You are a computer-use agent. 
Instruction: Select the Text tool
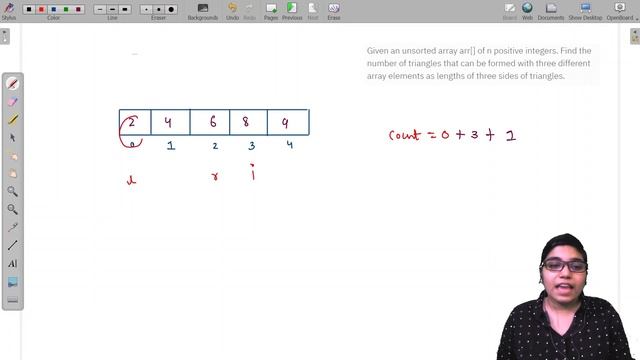pyautogui.click(x=13, y=264)
